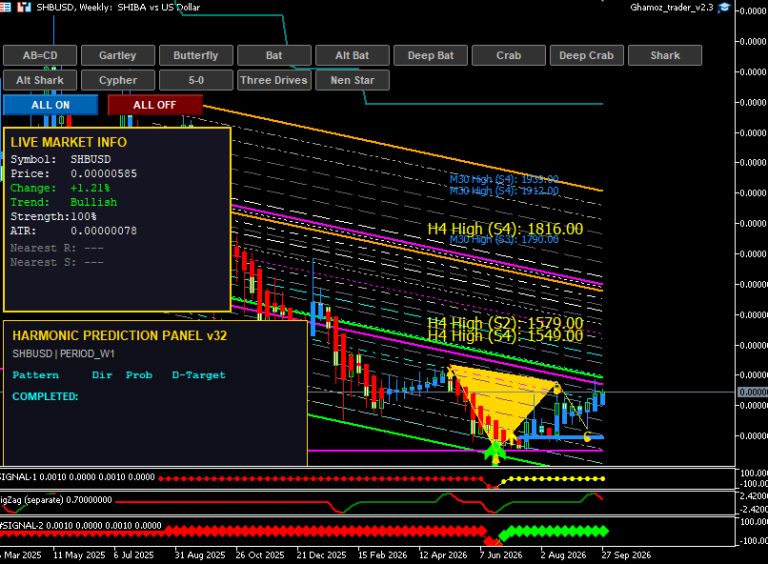Click the green up arrow signal on chart
The image size is (768, 564).
[495, 452]
